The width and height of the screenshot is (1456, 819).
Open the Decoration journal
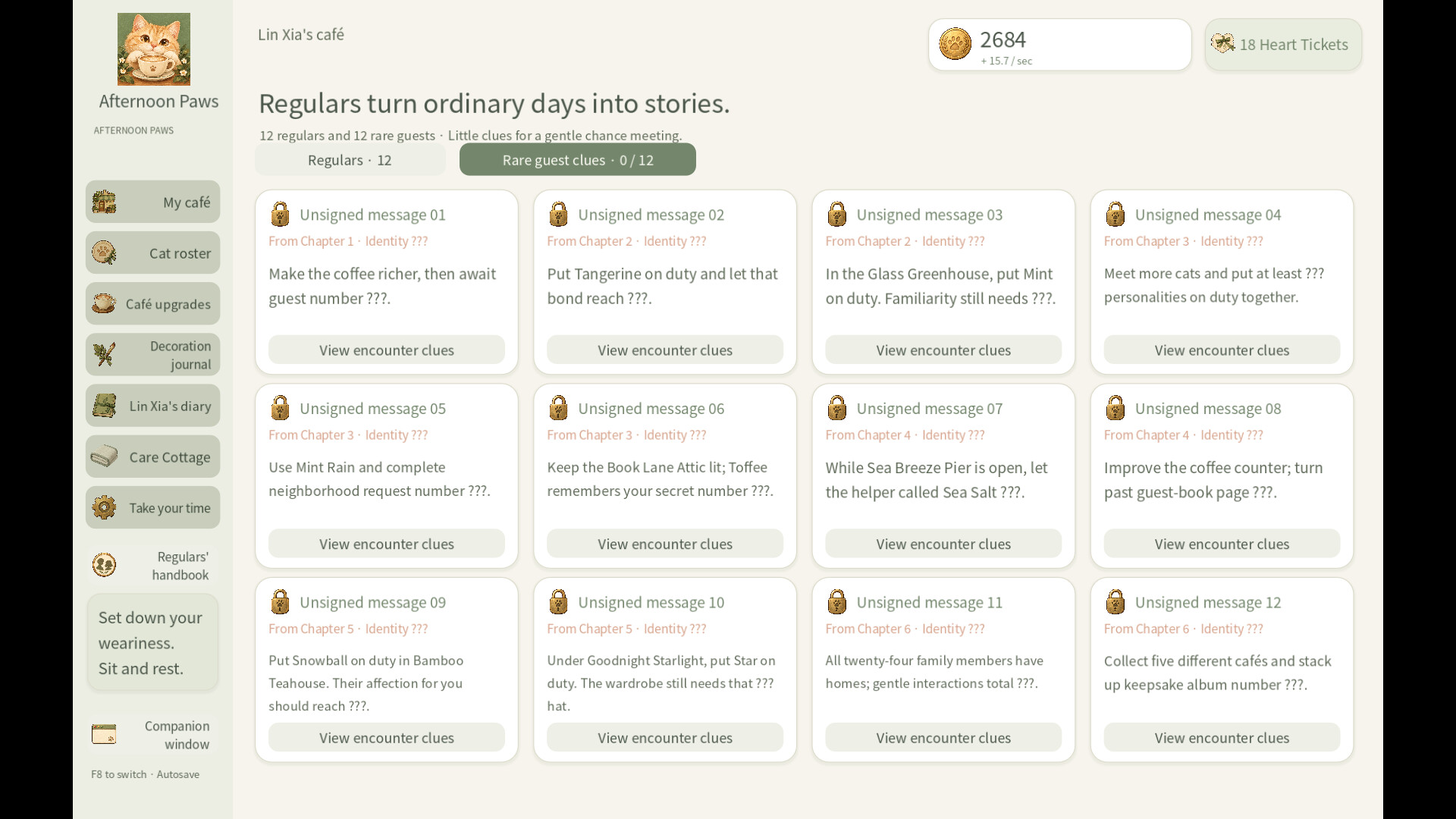152,354
